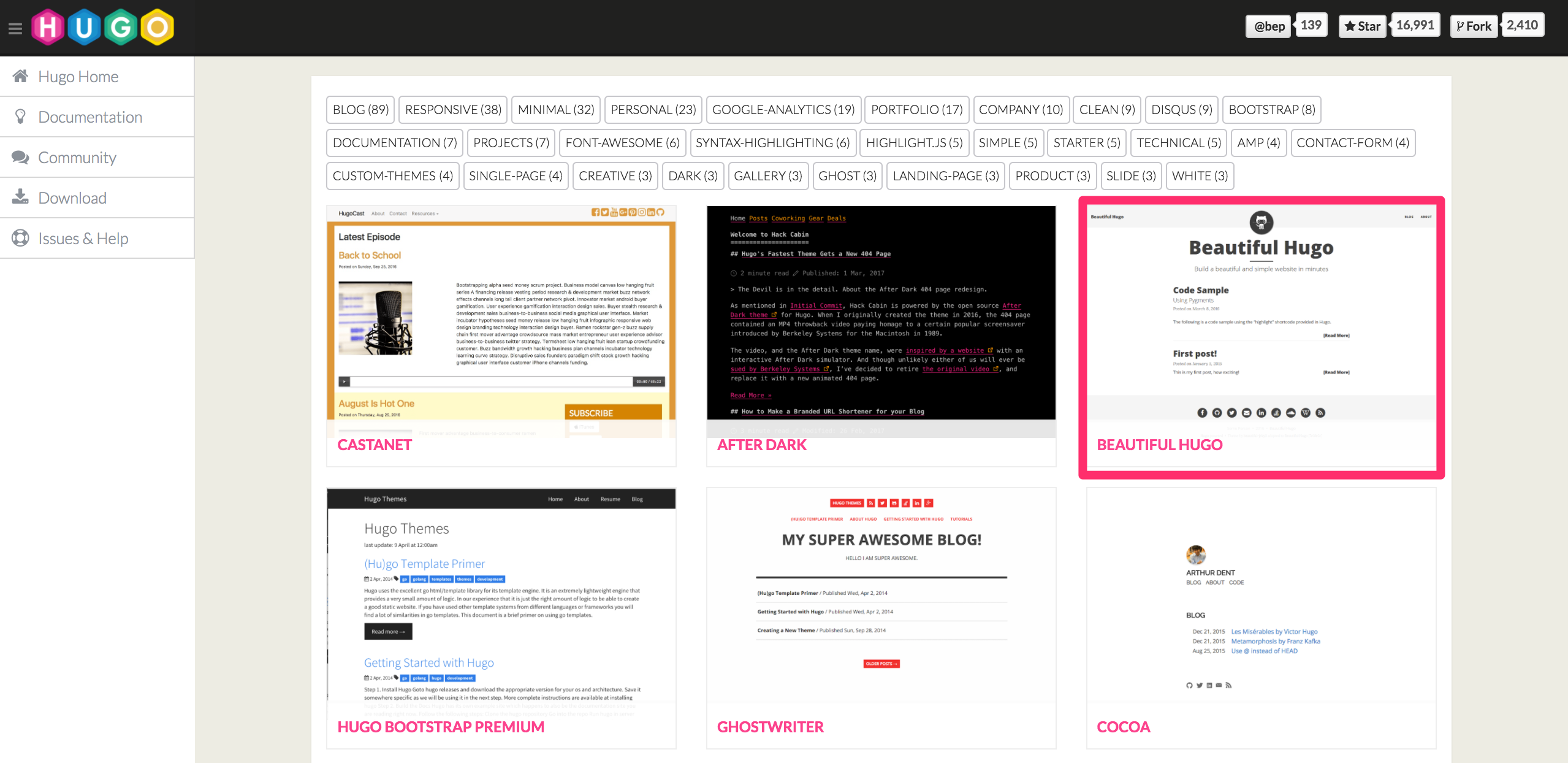Viewport: 1568px width, 763px height.
Task: Filter by PORTFOLIO (17) tag
Action: (917, 110)
